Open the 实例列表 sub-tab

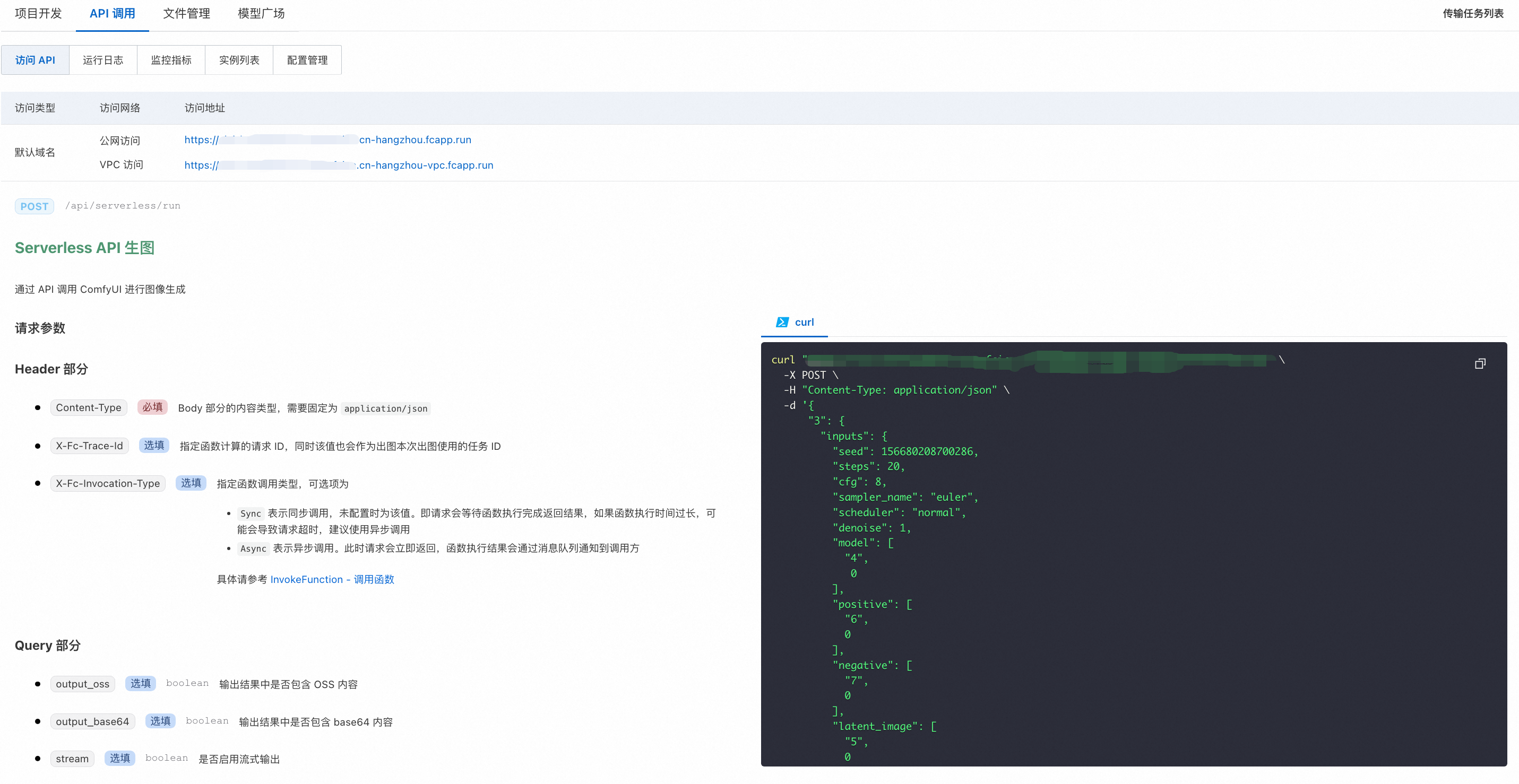(x=239, y=60)
